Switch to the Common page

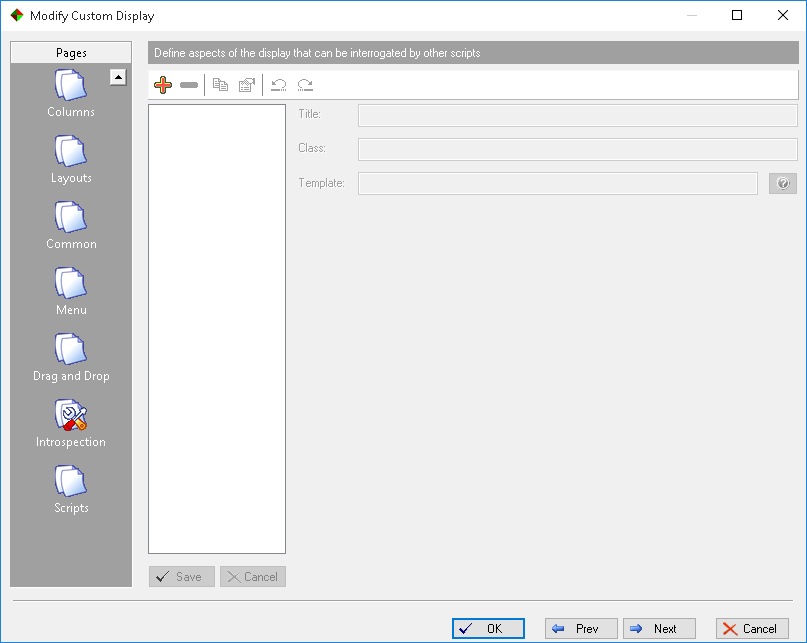pos(71,225)
